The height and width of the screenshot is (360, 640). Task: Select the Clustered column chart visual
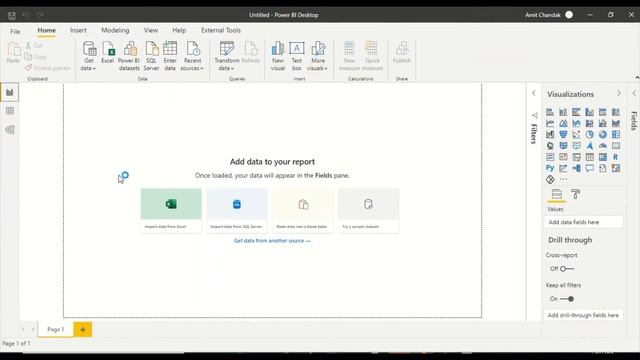click(x=589, y=112)
